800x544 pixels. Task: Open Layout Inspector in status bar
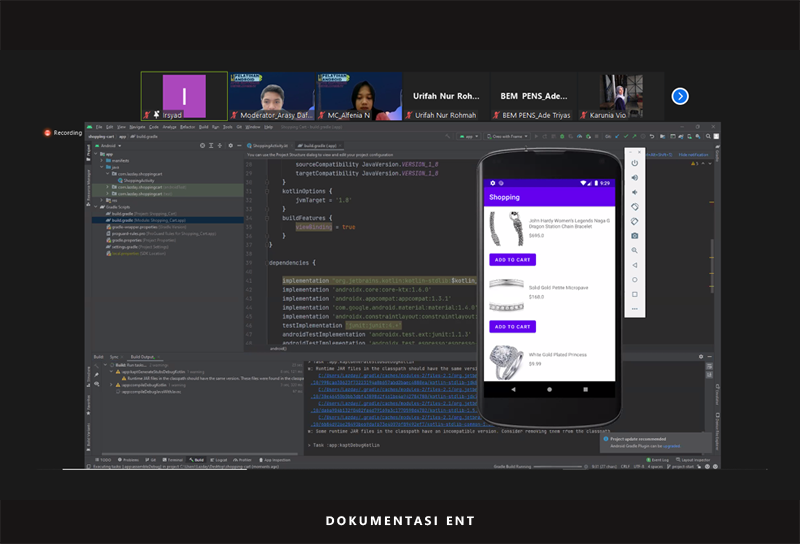pyautogui.click(x=692, y=460)
